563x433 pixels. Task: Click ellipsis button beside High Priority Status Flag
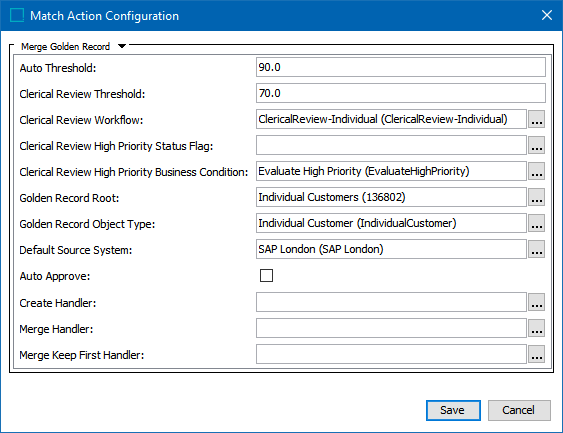536,145
